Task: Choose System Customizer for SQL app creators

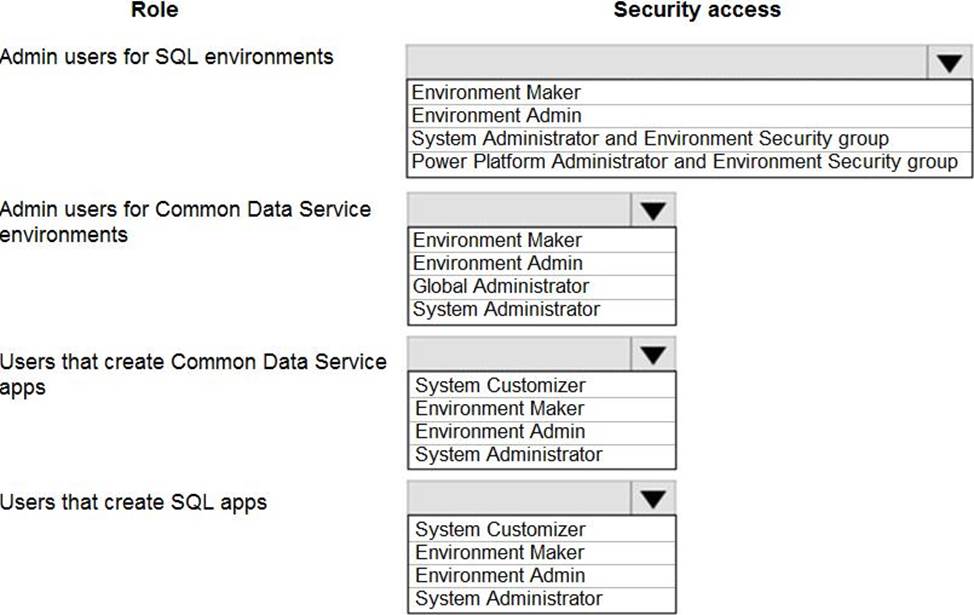Action: coord(500,529)
